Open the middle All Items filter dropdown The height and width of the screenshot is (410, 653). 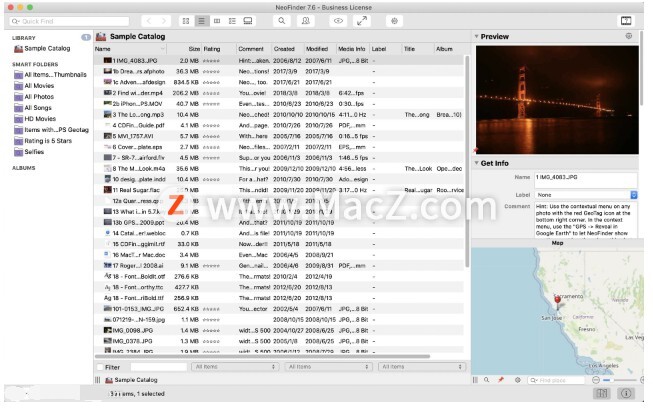pyautogui.click(x=329, y=367)
